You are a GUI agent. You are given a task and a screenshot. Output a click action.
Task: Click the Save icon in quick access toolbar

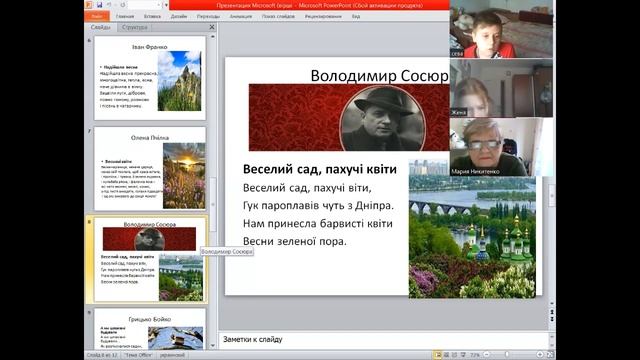pos(99,5)
